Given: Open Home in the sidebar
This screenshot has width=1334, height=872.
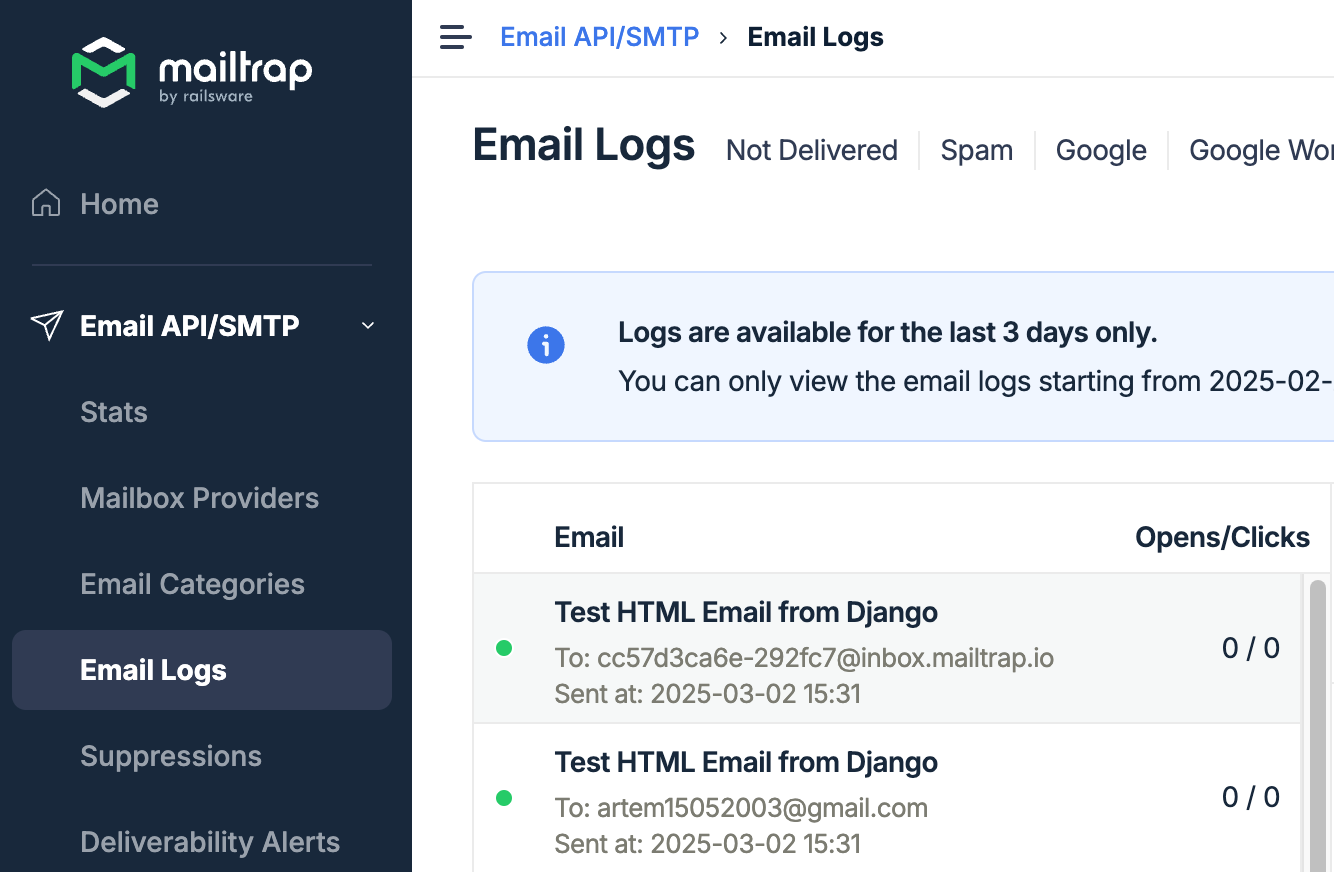Looking at the screenshot, I should (119, 204).
